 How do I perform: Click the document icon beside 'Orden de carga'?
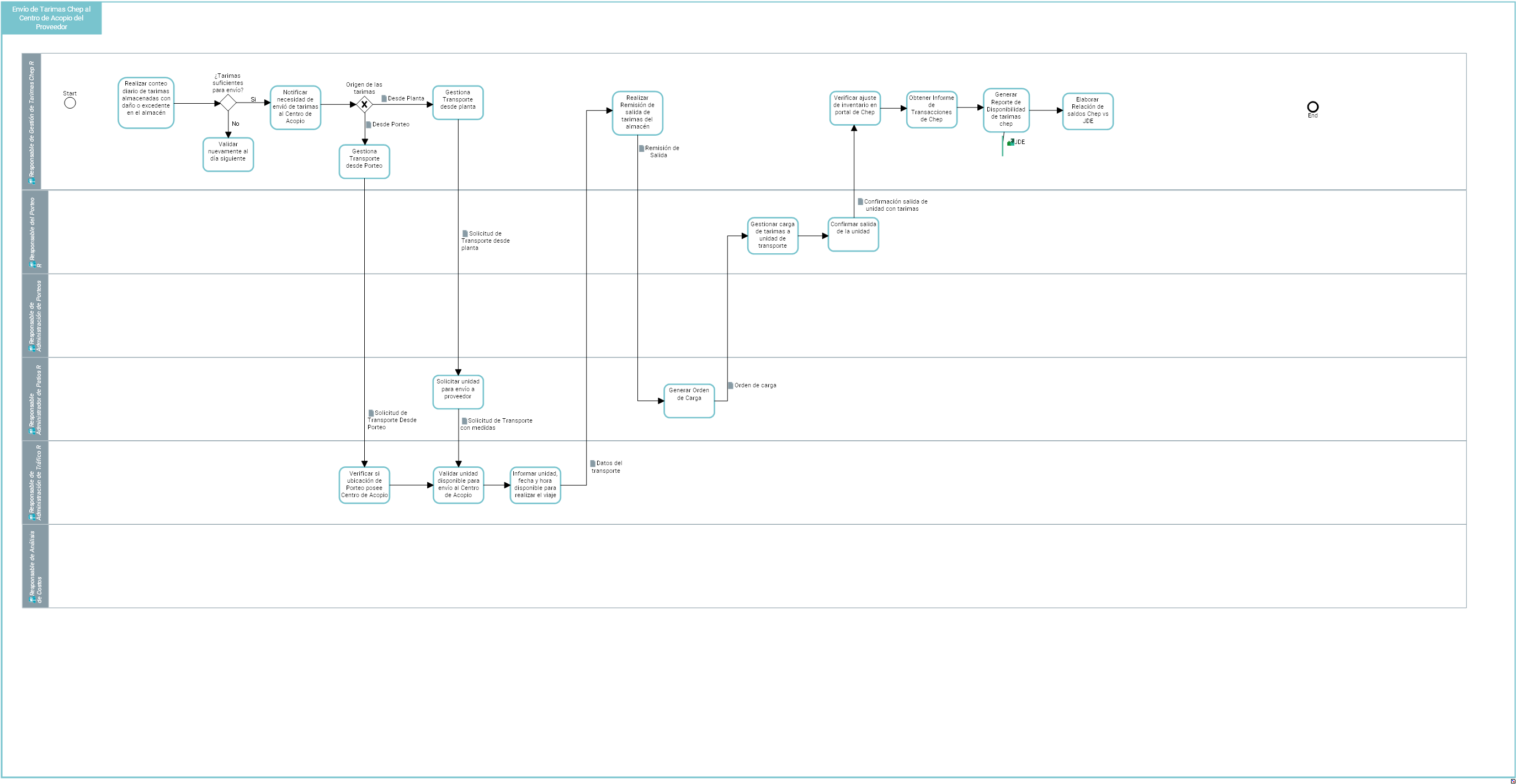[730, 386]
